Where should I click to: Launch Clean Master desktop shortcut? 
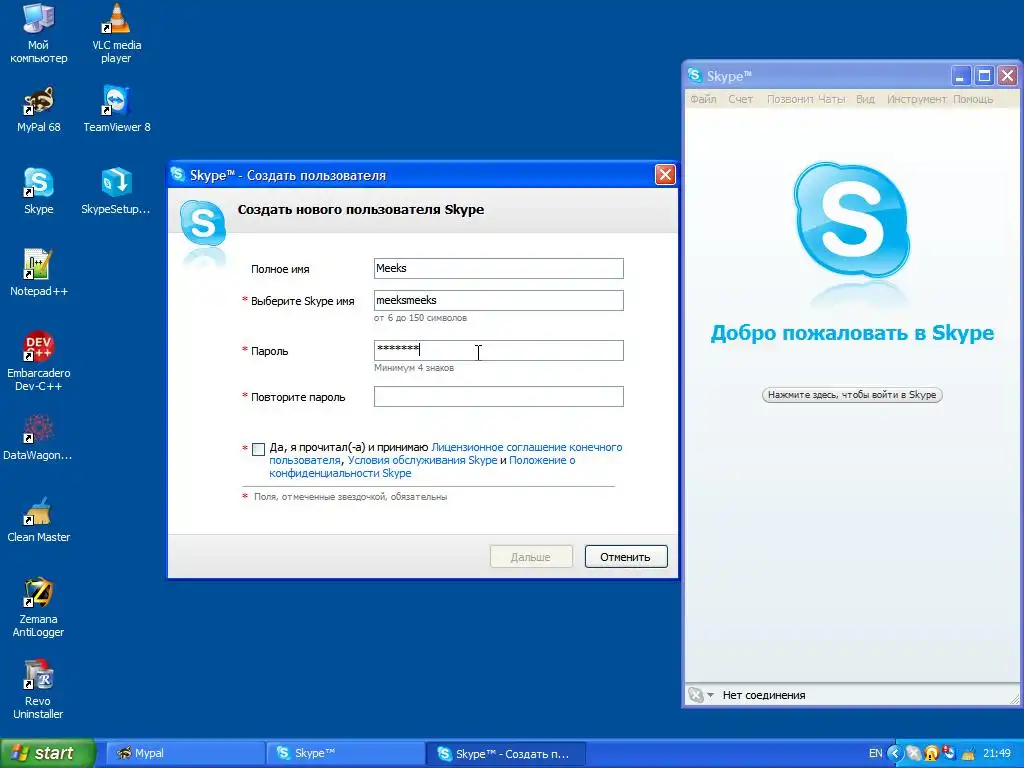pyautogui.click(x=39, y=519)
